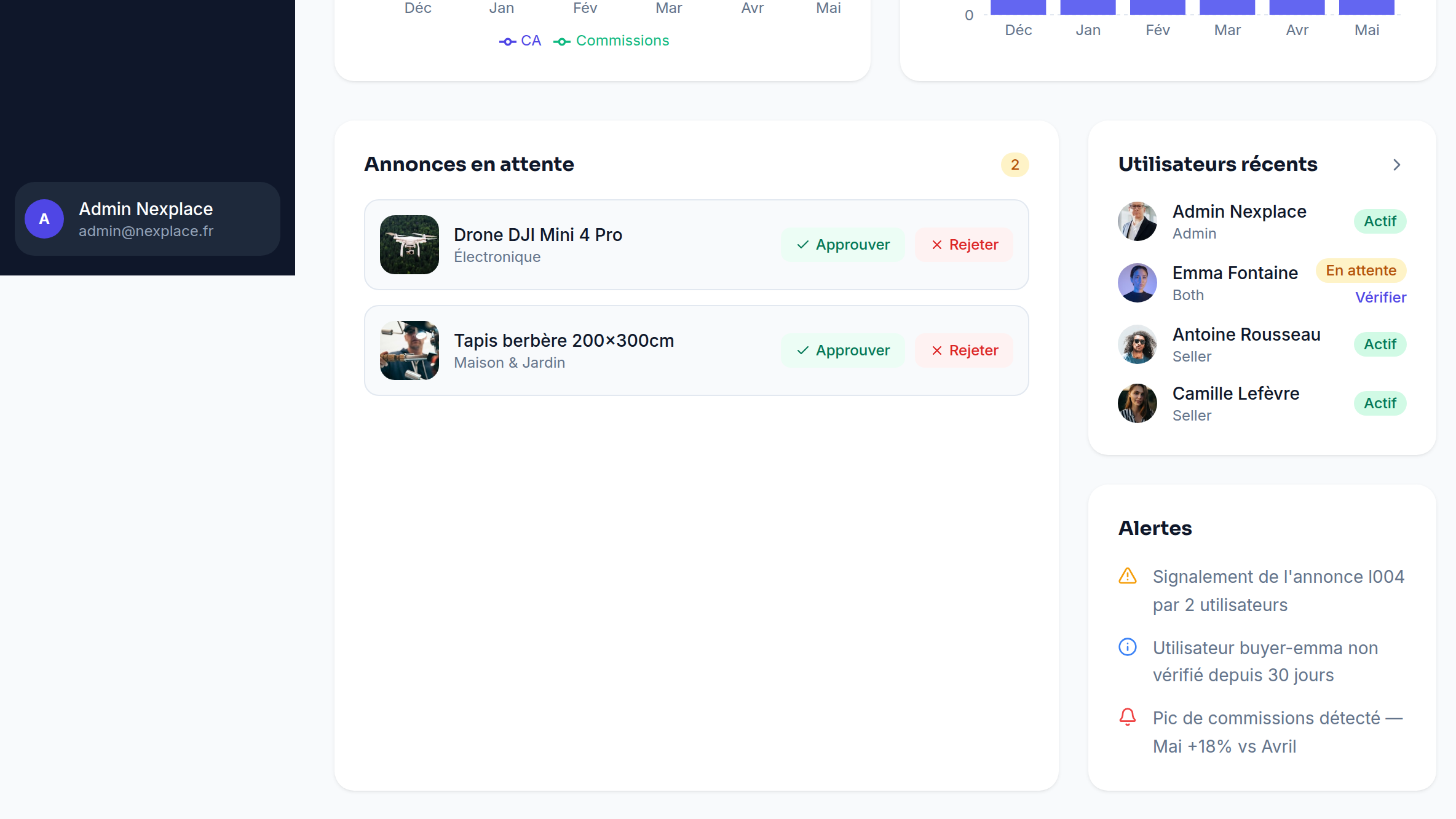The width and height of the screenshot is (1456, 819).
Task: Select the Tapis berbère 200×300cm title
Action: [x=564, y=341]
